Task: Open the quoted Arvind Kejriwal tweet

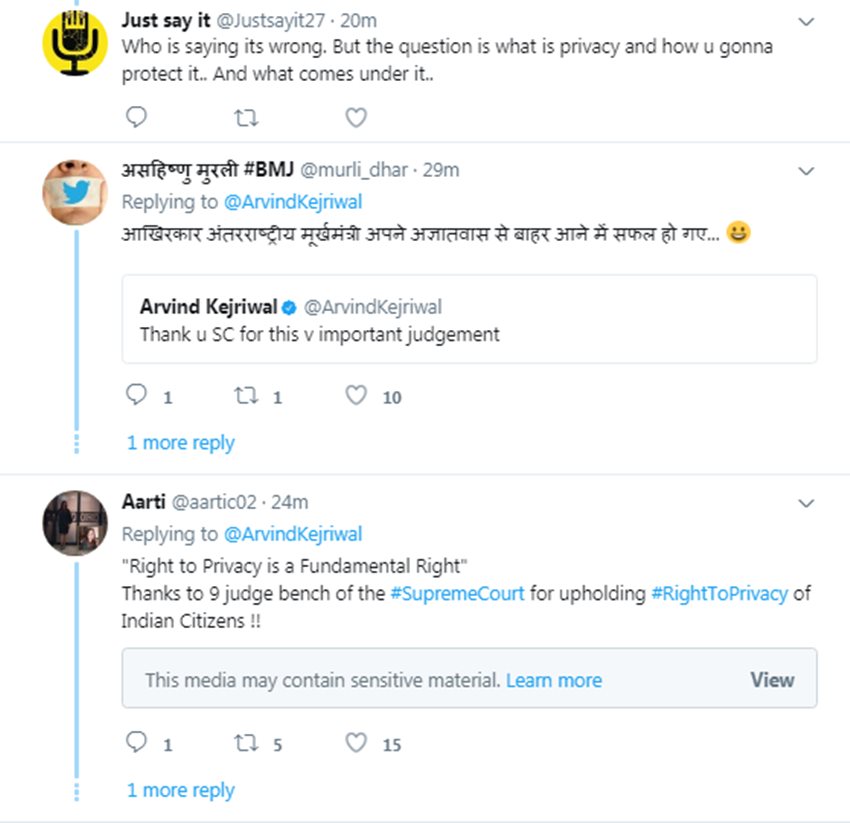Action: [x=469, y=319]
